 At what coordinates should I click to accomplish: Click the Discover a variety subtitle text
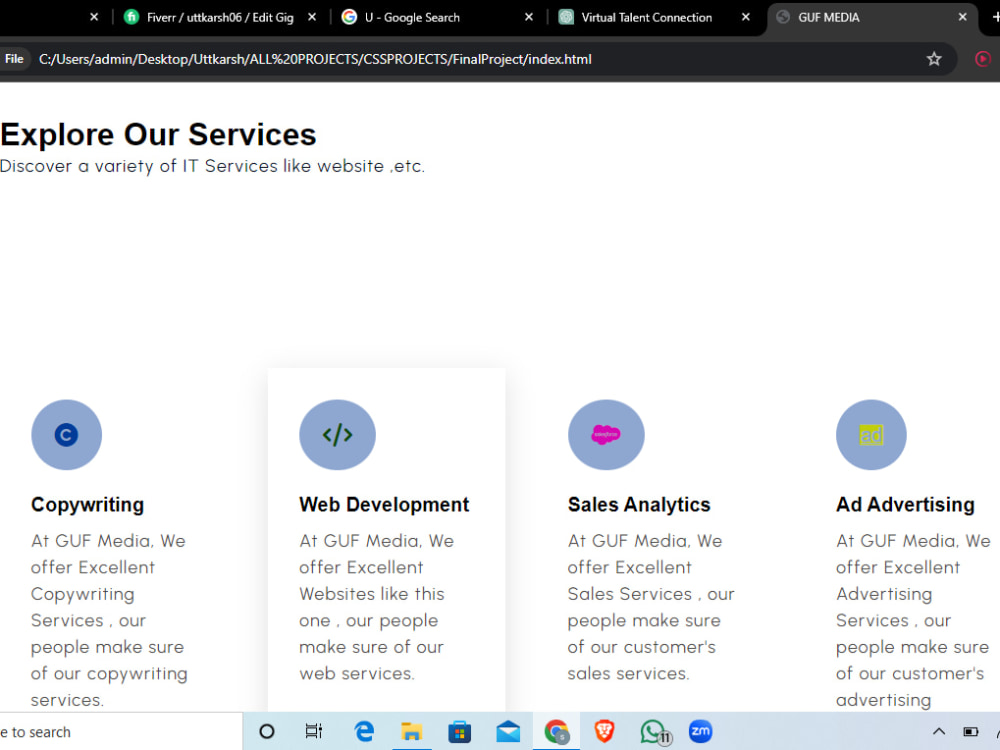212,166
